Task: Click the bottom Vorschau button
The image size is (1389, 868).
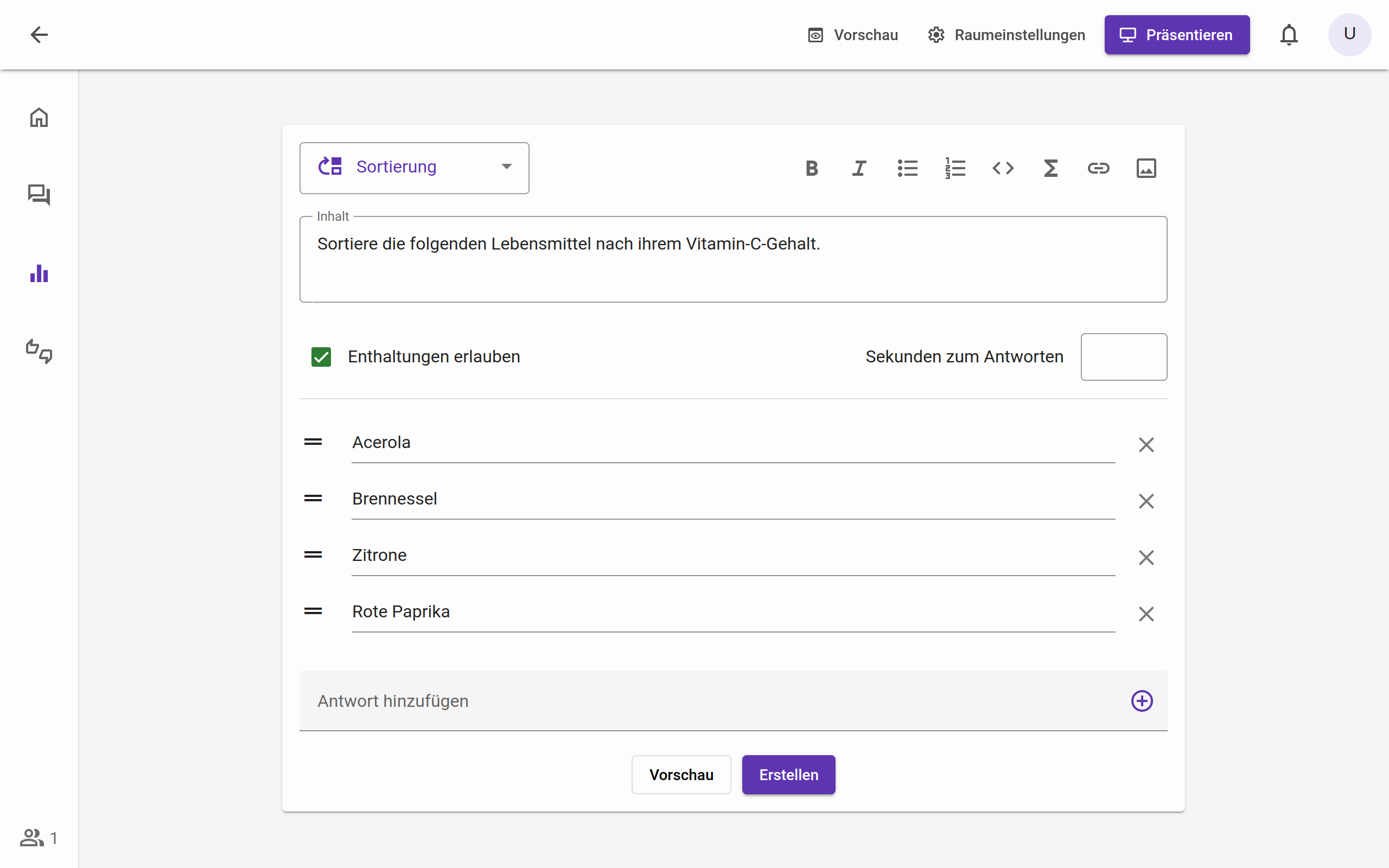Action: coord(681,775)
